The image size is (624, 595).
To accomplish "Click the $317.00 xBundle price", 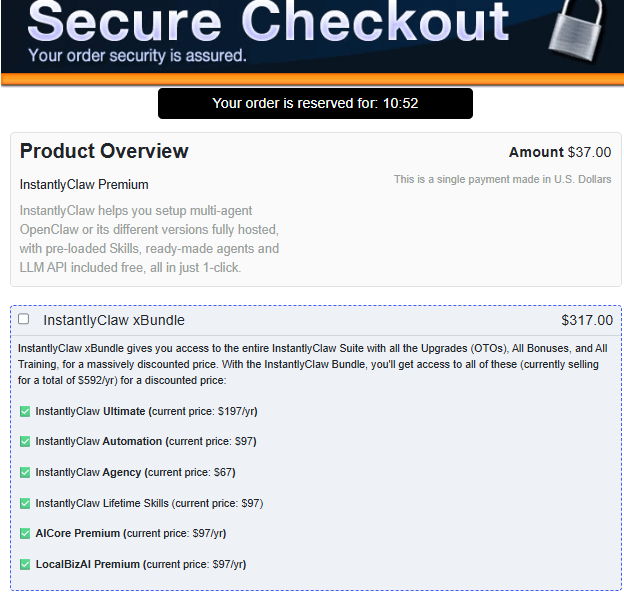I will pyautogui.click(x=587, y=320).
